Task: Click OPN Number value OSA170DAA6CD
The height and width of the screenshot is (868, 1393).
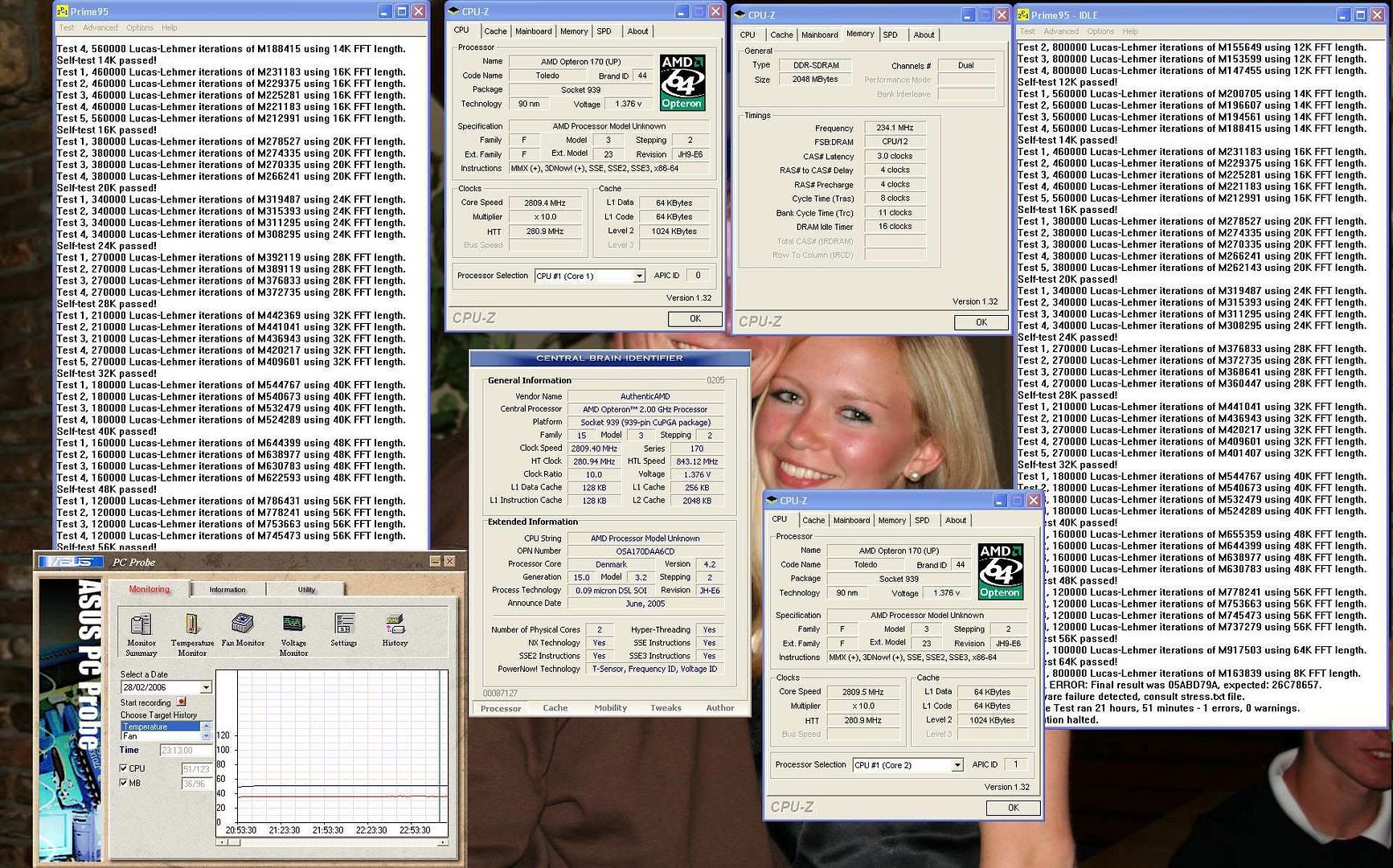Action: (x=645, y=551)
